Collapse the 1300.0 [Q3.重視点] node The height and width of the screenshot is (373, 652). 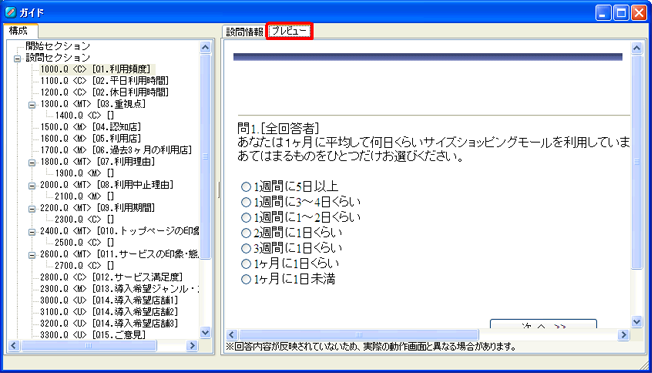pos(32,105)
